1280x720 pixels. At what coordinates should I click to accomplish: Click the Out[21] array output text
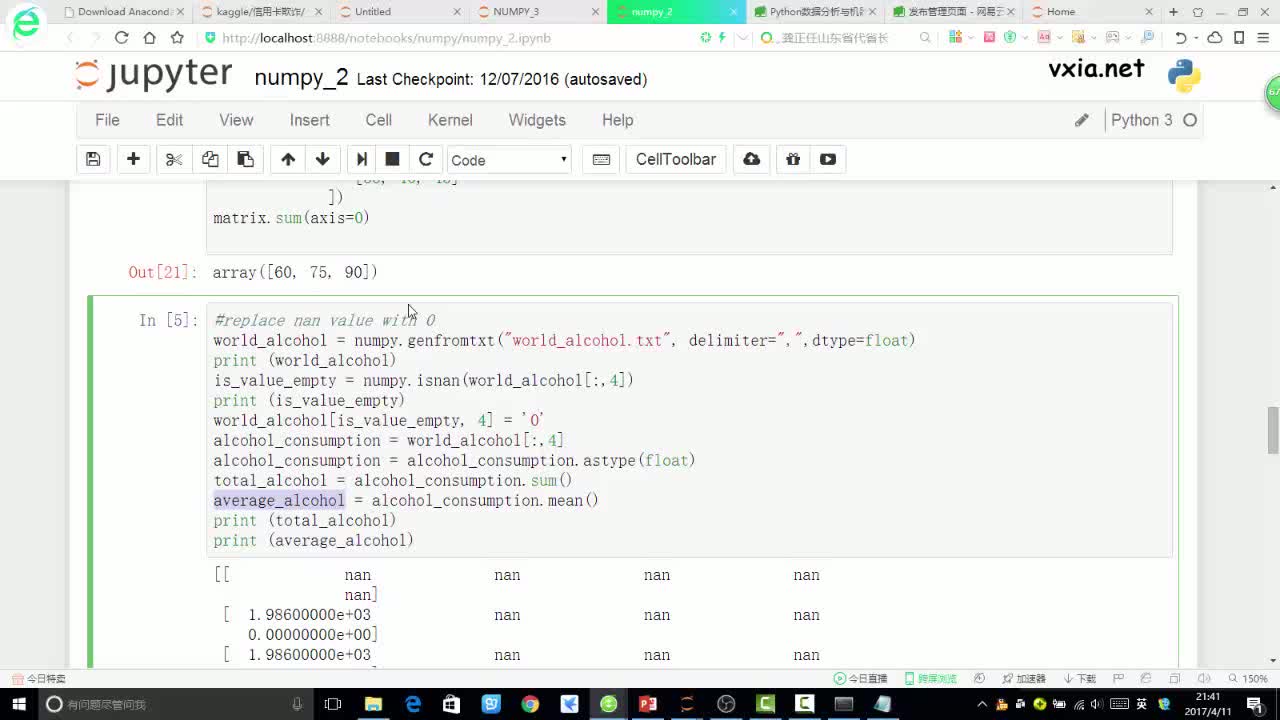click(x=295, y=272)
